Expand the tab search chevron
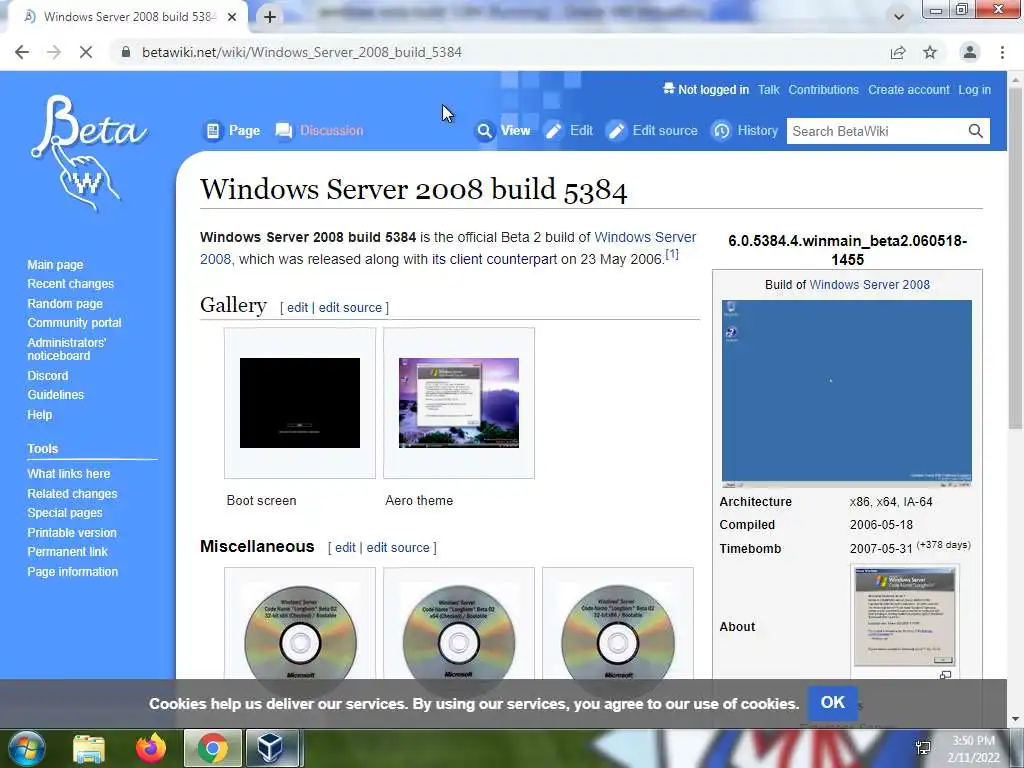 pos(899,17)
